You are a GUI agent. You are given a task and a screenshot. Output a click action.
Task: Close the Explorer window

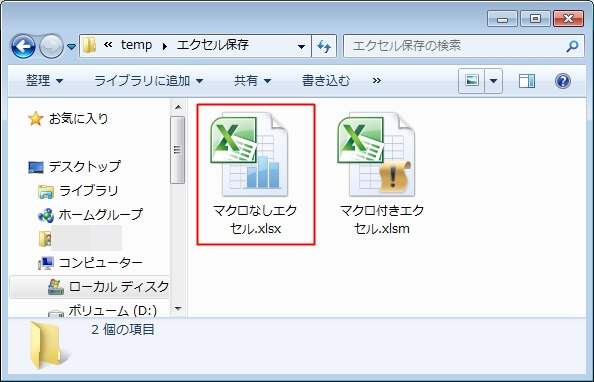pos(568,19)
